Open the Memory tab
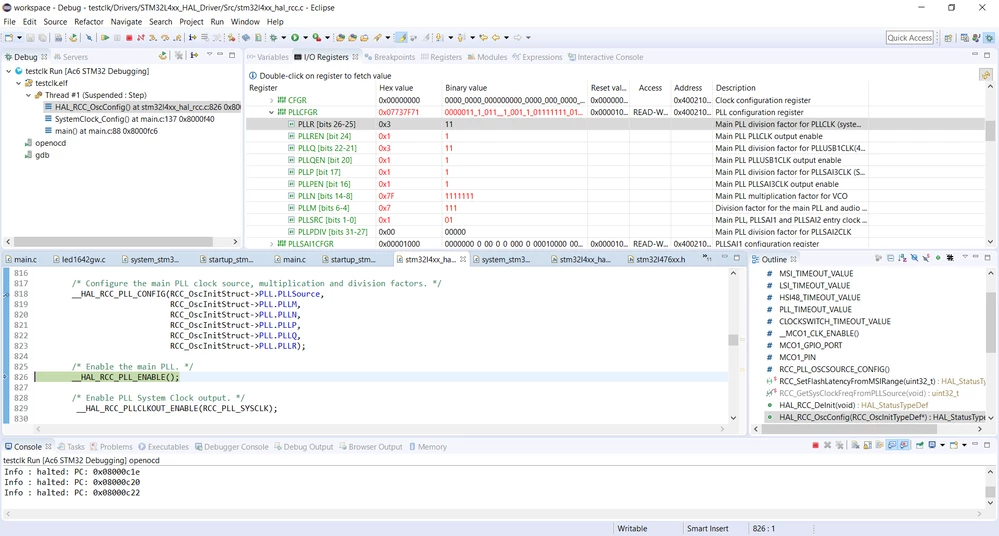This screenshot has width=999, height=536. click(428, 447)
